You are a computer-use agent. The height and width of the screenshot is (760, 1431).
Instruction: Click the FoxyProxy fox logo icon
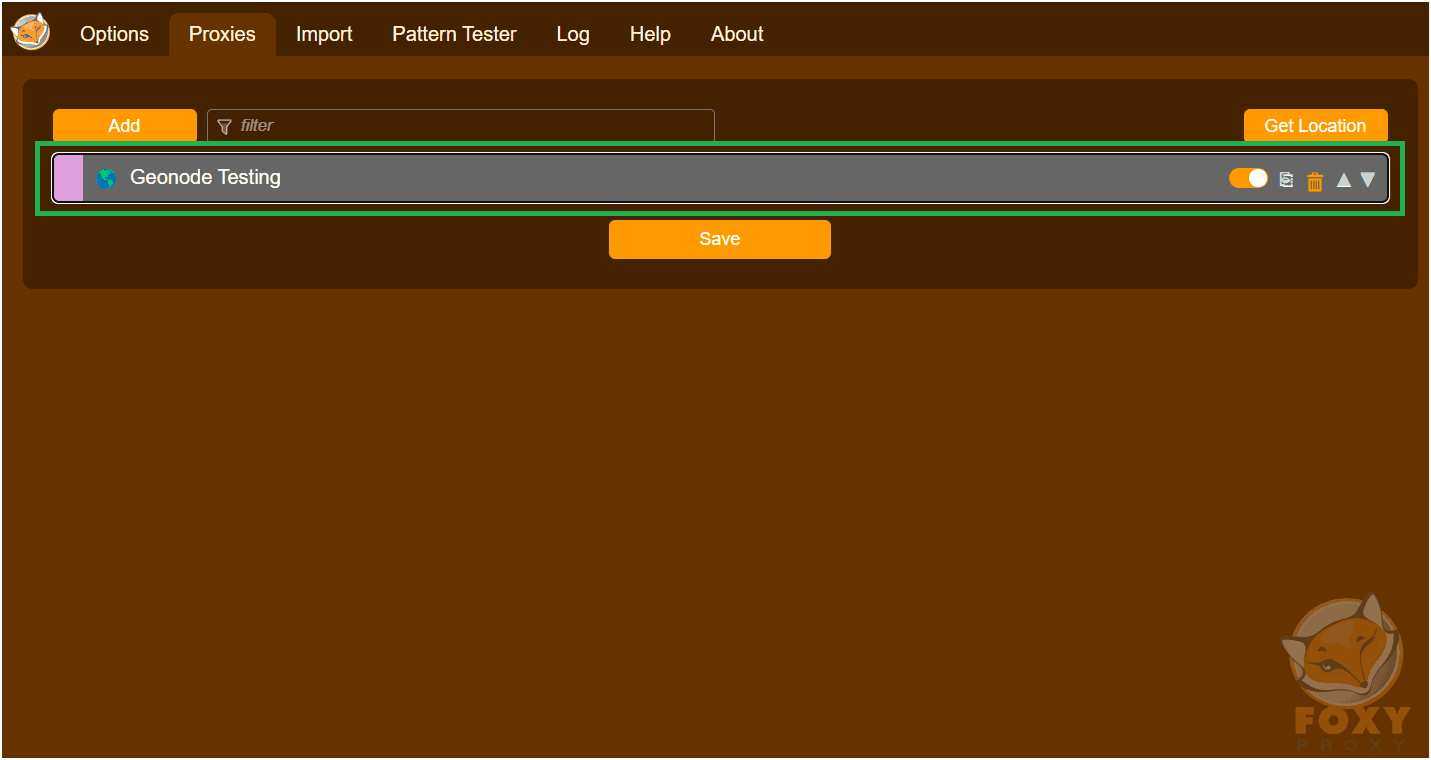click(30, 32)
